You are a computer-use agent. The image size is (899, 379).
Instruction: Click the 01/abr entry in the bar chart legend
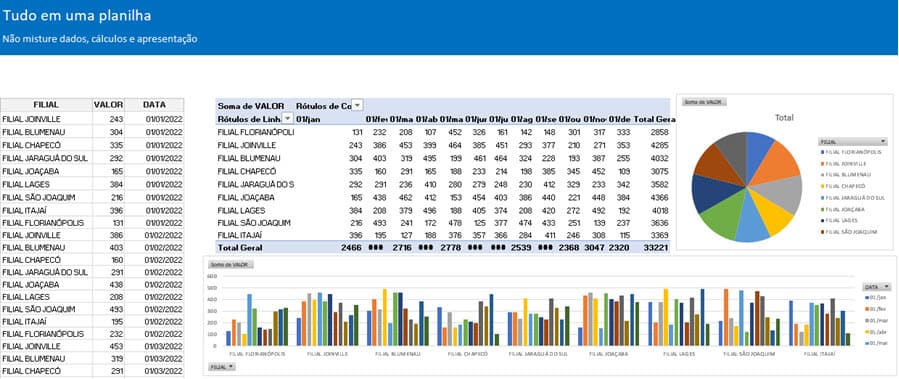(875, 332)
